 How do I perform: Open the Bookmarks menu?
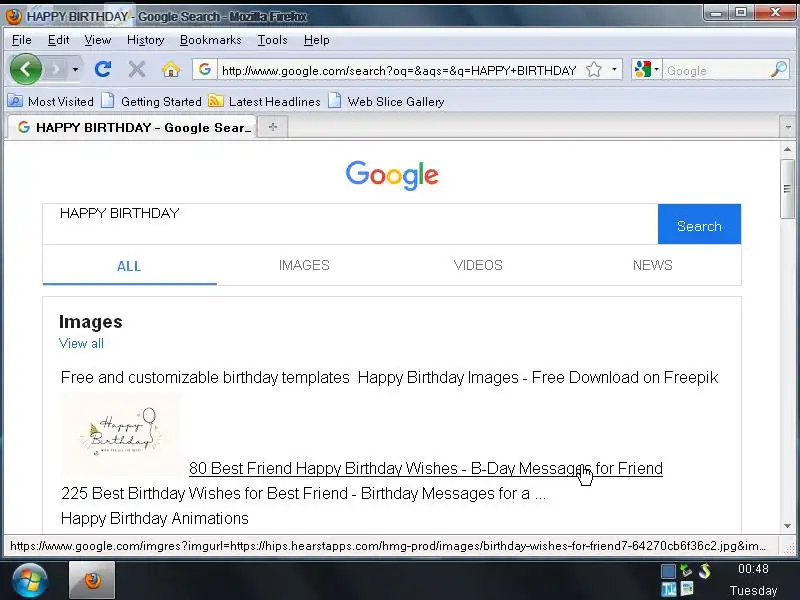coord(211,40)
